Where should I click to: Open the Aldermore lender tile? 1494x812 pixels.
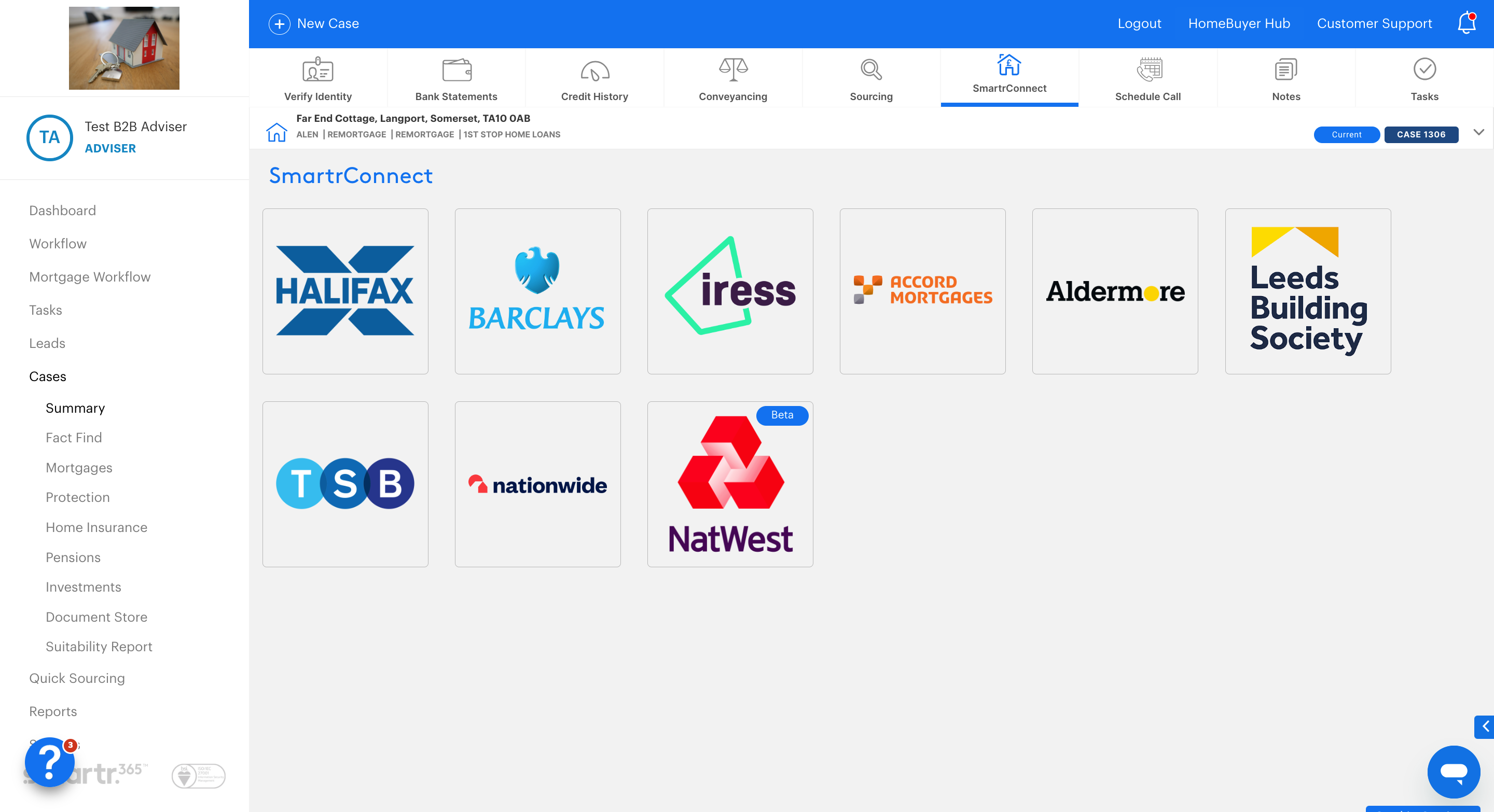point(1115,291)
